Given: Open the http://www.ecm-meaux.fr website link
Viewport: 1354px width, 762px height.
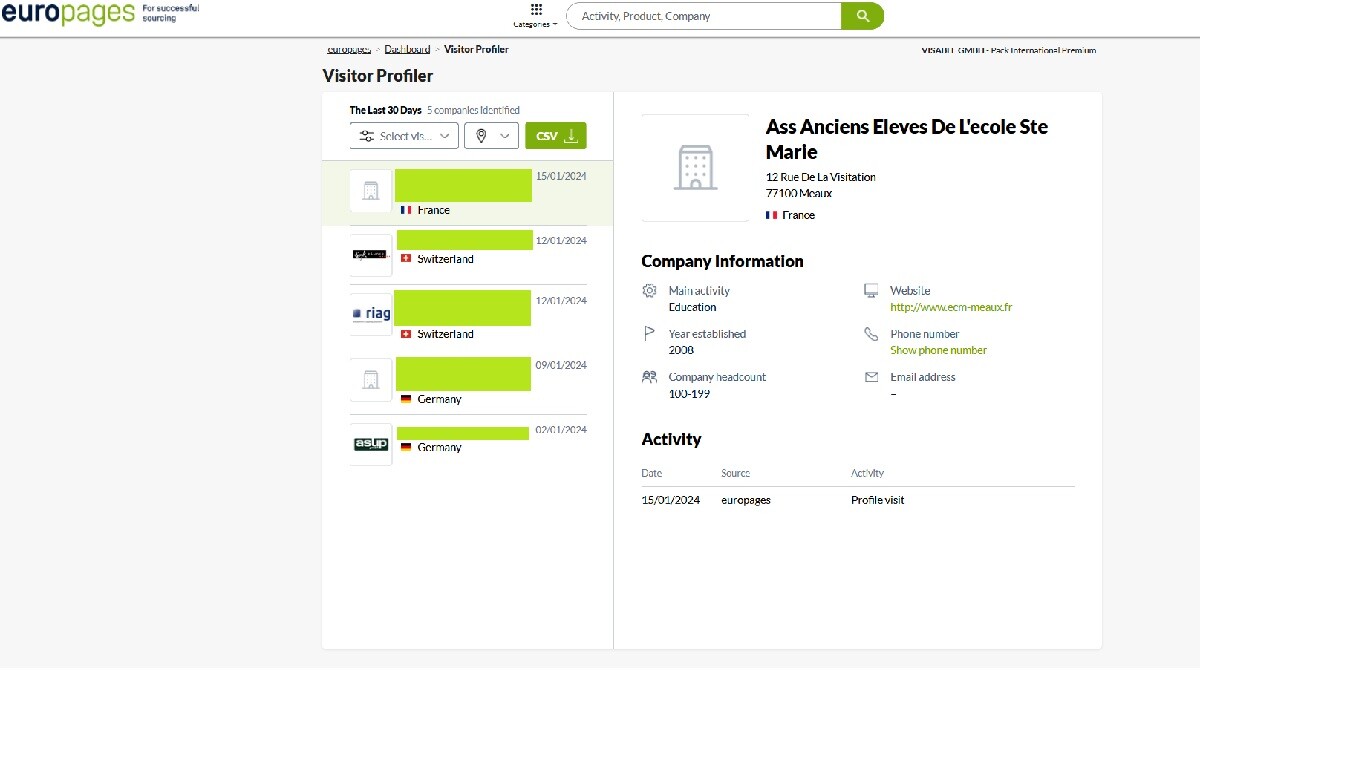Looking at the screenshot, I should (x=951, y=307).
